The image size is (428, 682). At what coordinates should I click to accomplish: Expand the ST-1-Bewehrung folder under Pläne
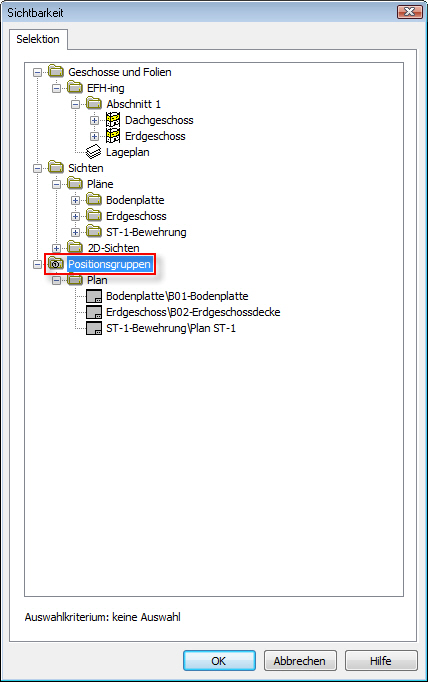click(75, 232)
